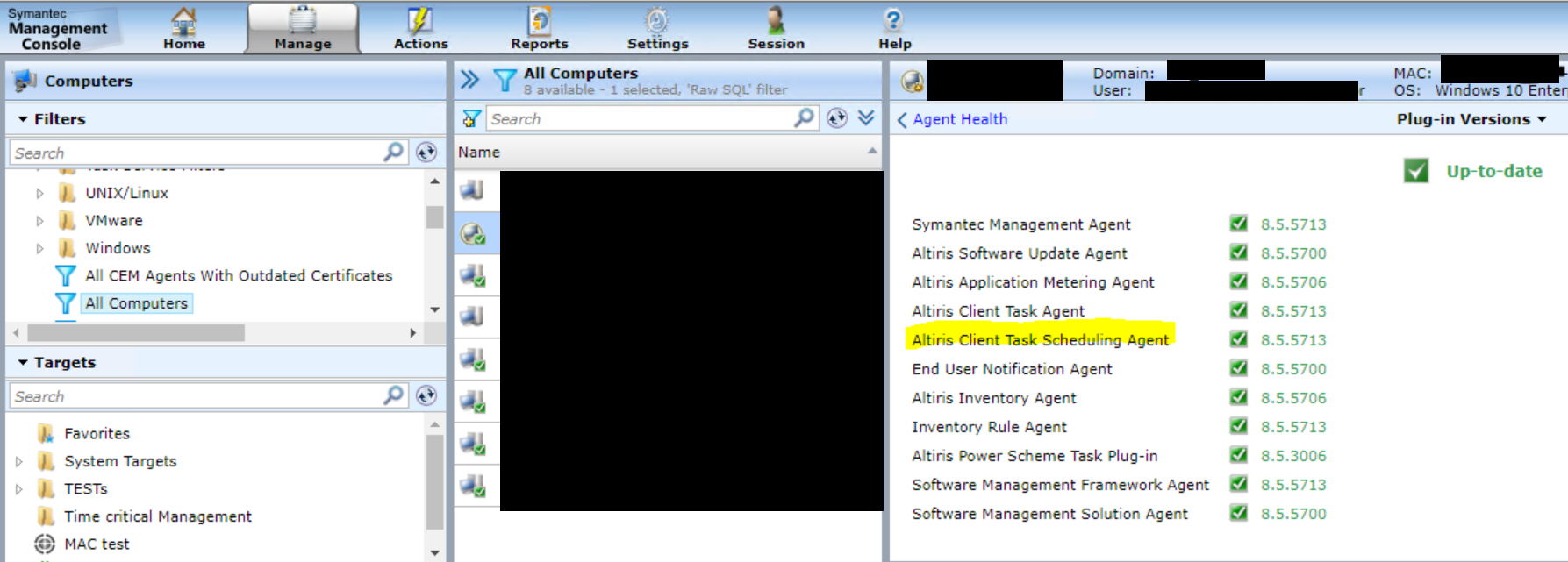Click Altiris Client Task Scheduling Agent text
Image resolution: width=1568 pixels, height=562 pixels.
point(1041,340)
